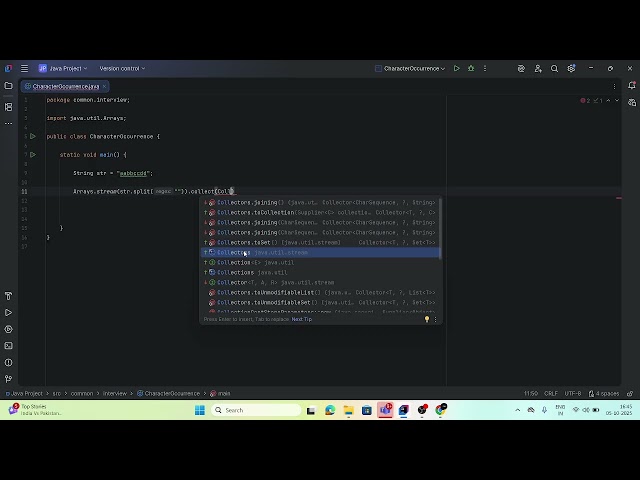
Task: Open editor tab options menu
Action: 614,87
